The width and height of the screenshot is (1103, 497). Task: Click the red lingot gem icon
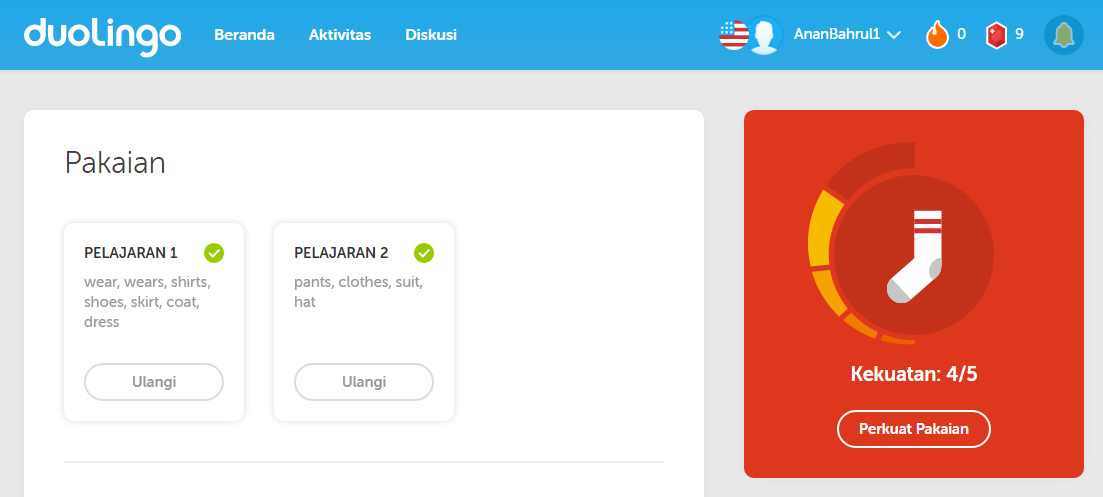(996, 35)
